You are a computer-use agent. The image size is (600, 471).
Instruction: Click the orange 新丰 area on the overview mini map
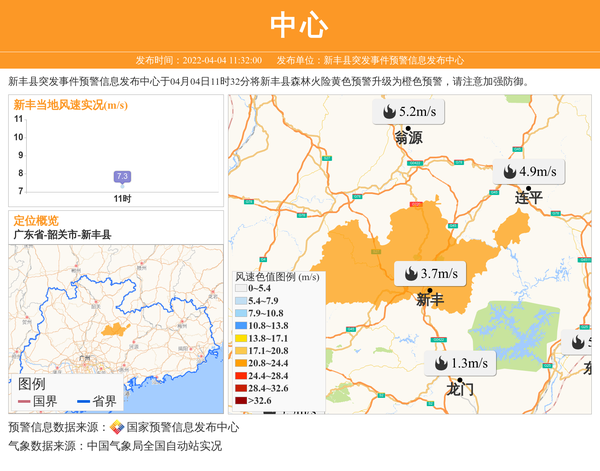point(112,329)
